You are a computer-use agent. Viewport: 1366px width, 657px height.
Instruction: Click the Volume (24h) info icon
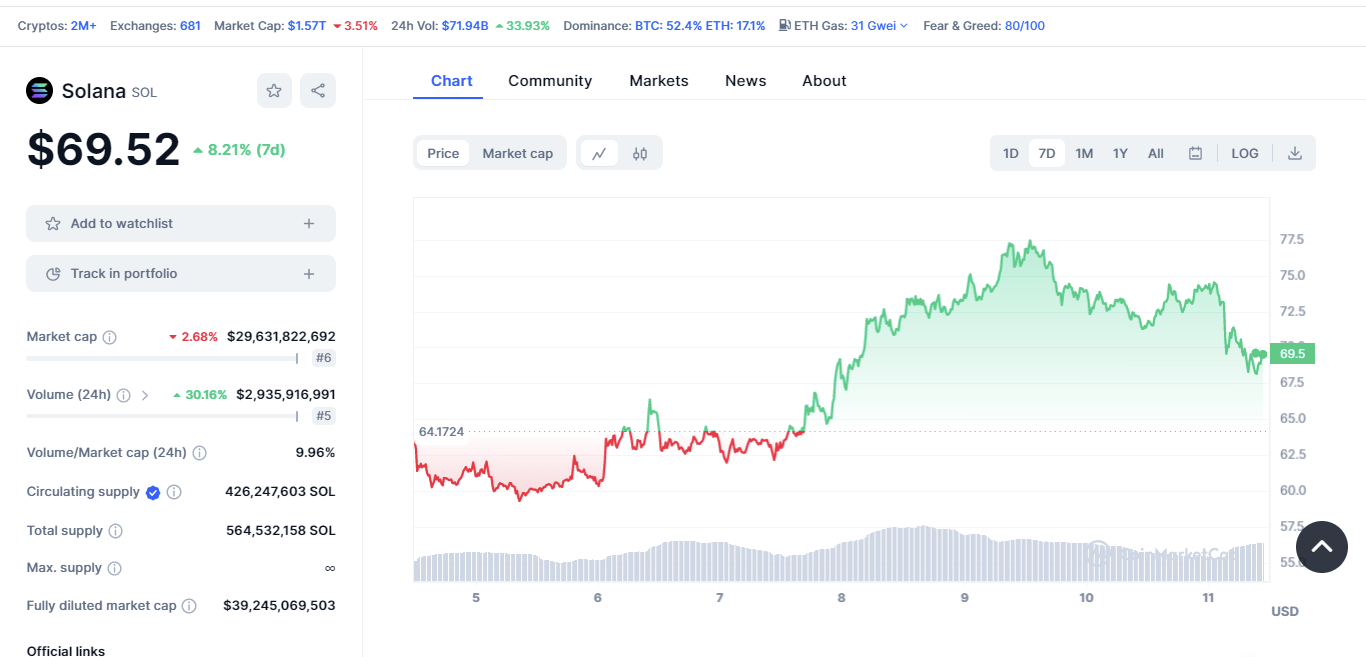point(123,395)
